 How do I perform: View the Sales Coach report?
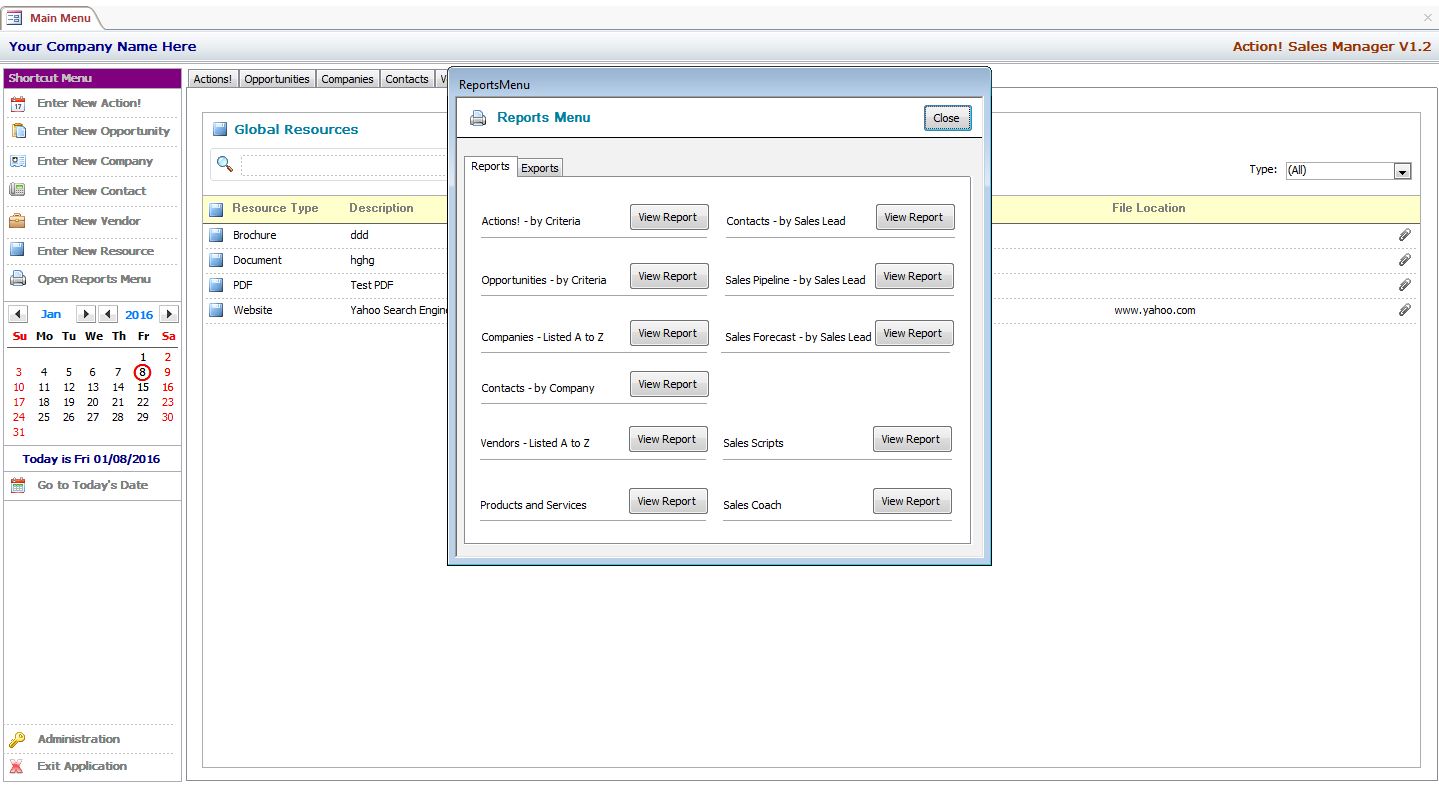(x=910, y=501)
